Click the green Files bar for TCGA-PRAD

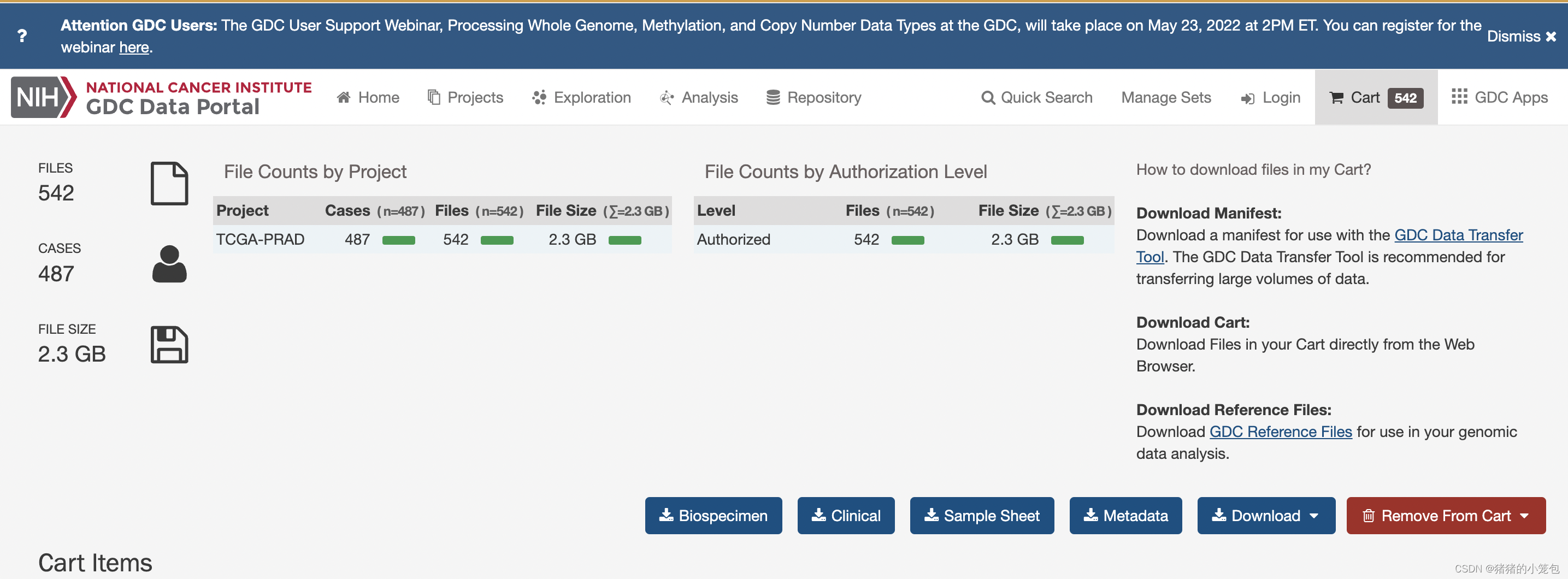(497, 240)
